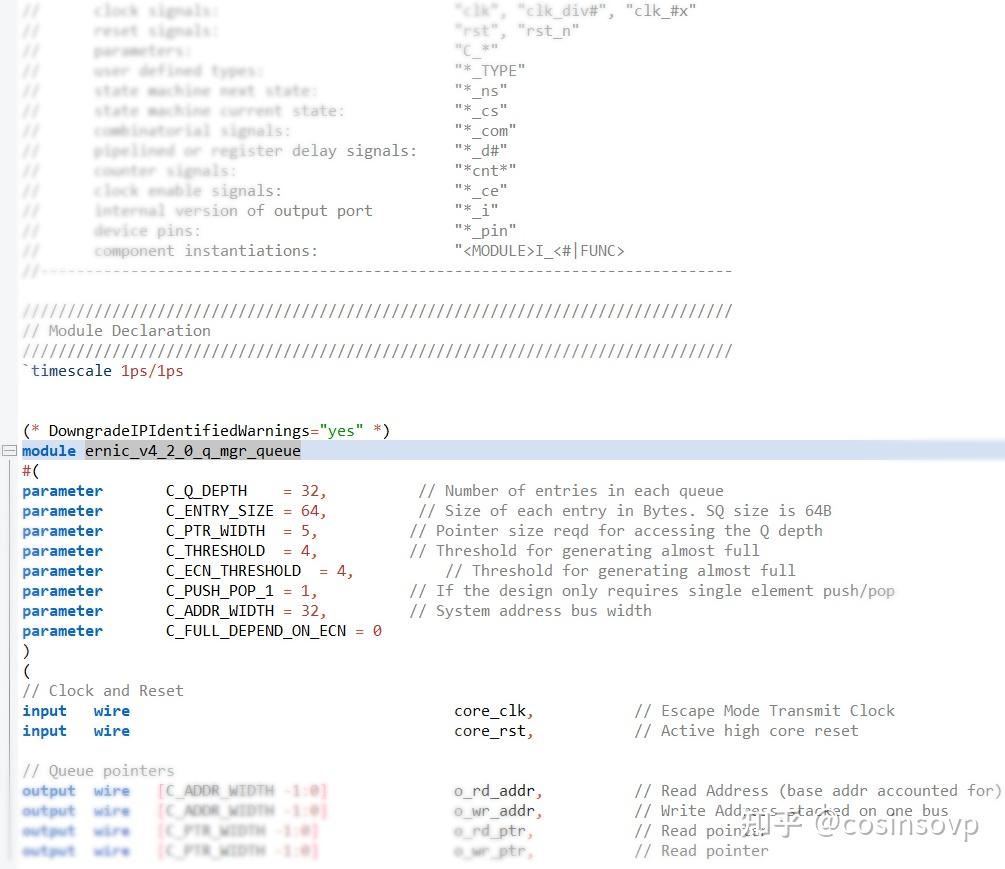Click the "yes" string in DowngradeIPIdentifiedWarnings

pos(341,430)
